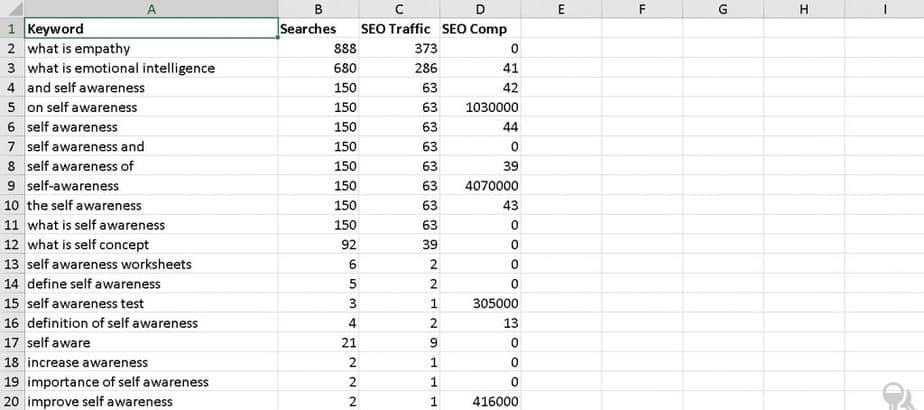The height and width of the screenshot is (410, 924).
Task: Select column F header
Action: tap(642, 9)
